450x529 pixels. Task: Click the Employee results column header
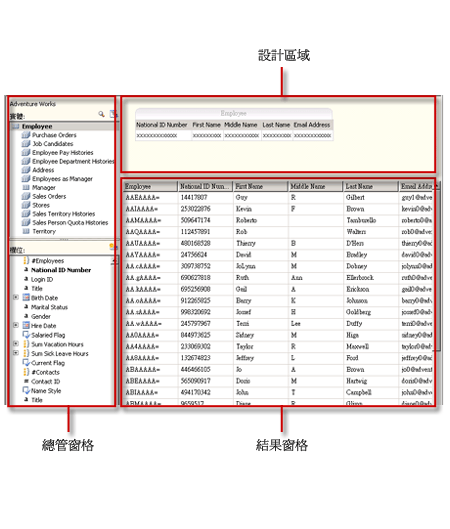(150, 186)
